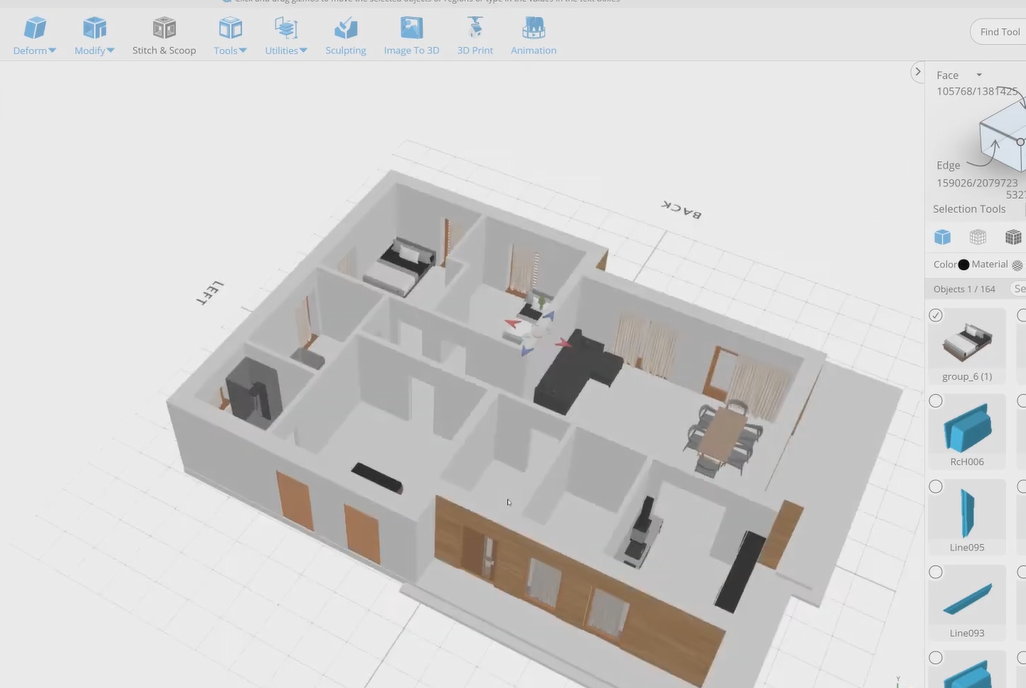Click the Material label
Screen dimensions: 1026x688
point(989,264)
